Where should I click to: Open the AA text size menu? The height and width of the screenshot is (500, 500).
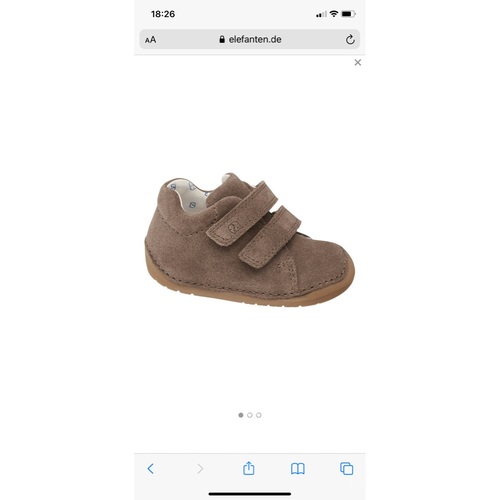(150, 40)
